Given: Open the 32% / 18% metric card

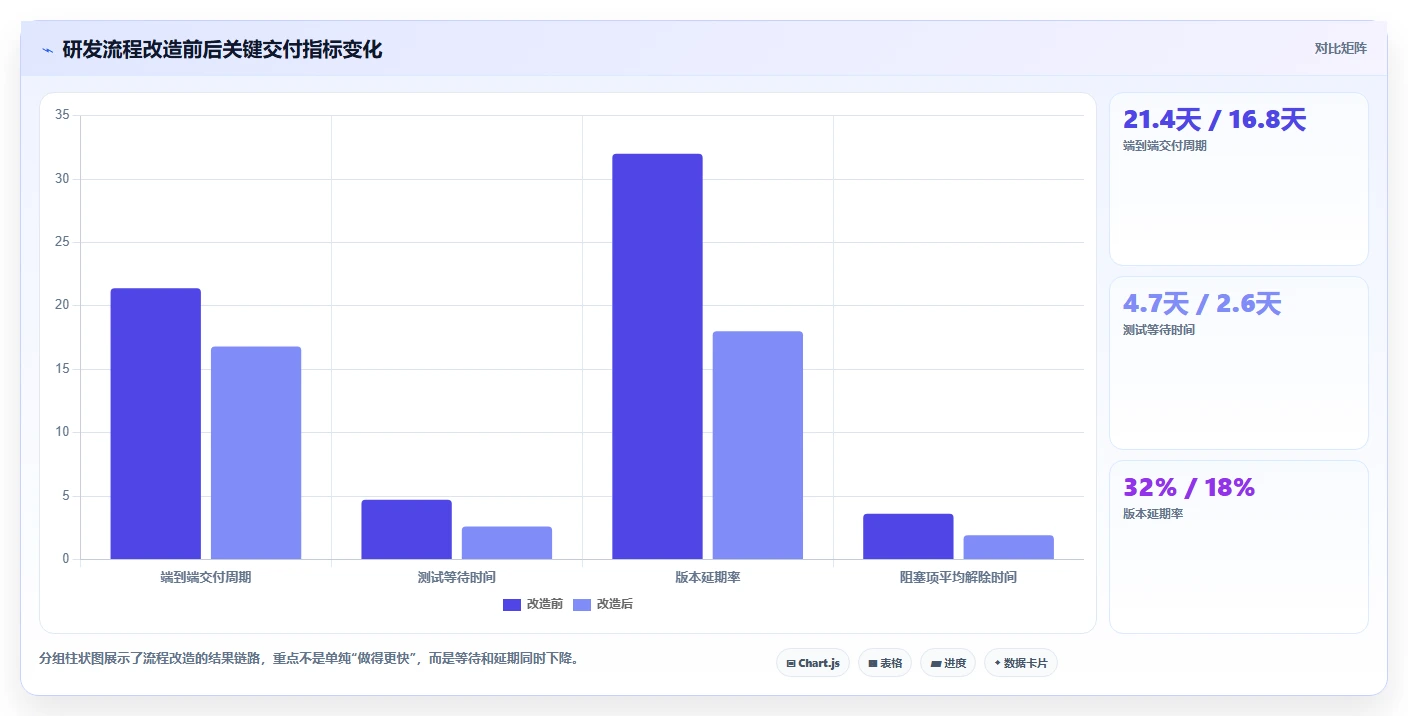Looking at the screenshot, I should tap(1239, 547).
